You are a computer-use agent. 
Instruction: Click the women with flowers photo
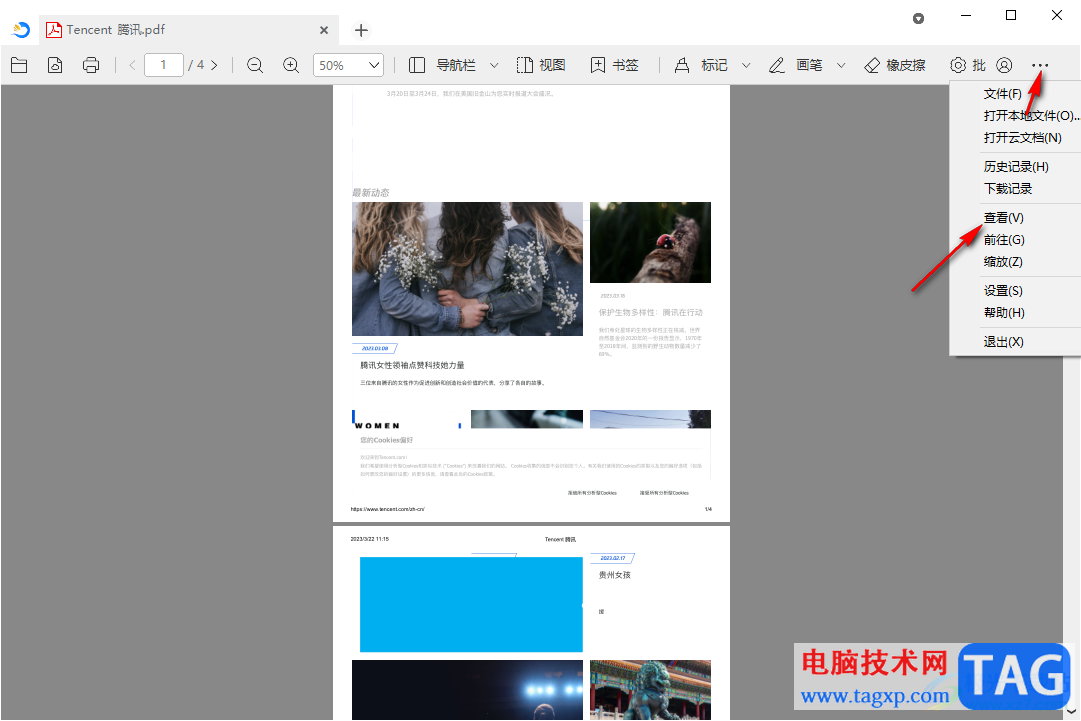tap(467, 269)
